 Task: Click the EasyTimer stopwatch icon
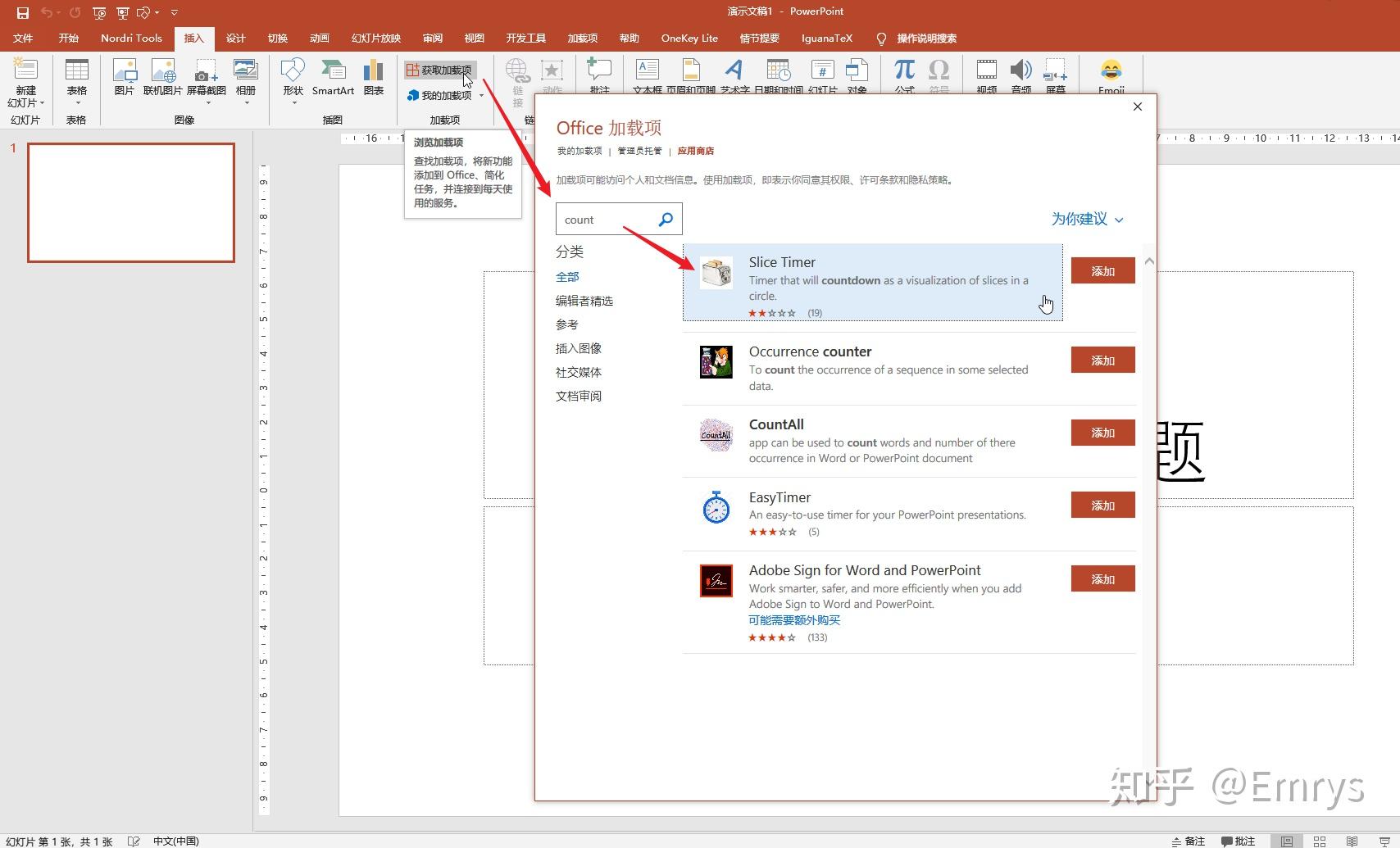(x=716, y=508)
